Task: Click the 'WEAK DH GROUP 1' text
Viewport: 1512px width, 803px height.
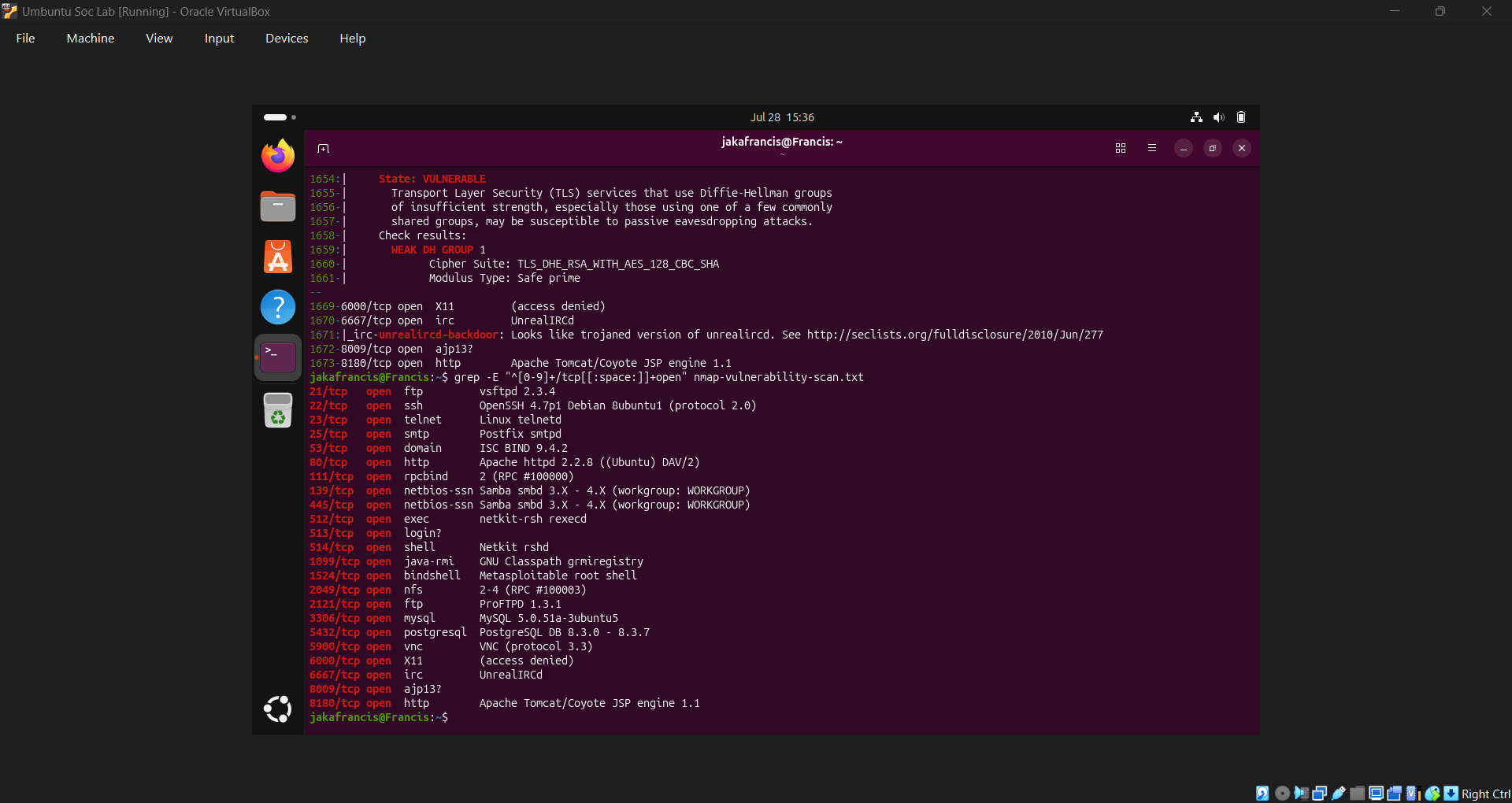Action: pyautogui.click(x=439, y=250)
